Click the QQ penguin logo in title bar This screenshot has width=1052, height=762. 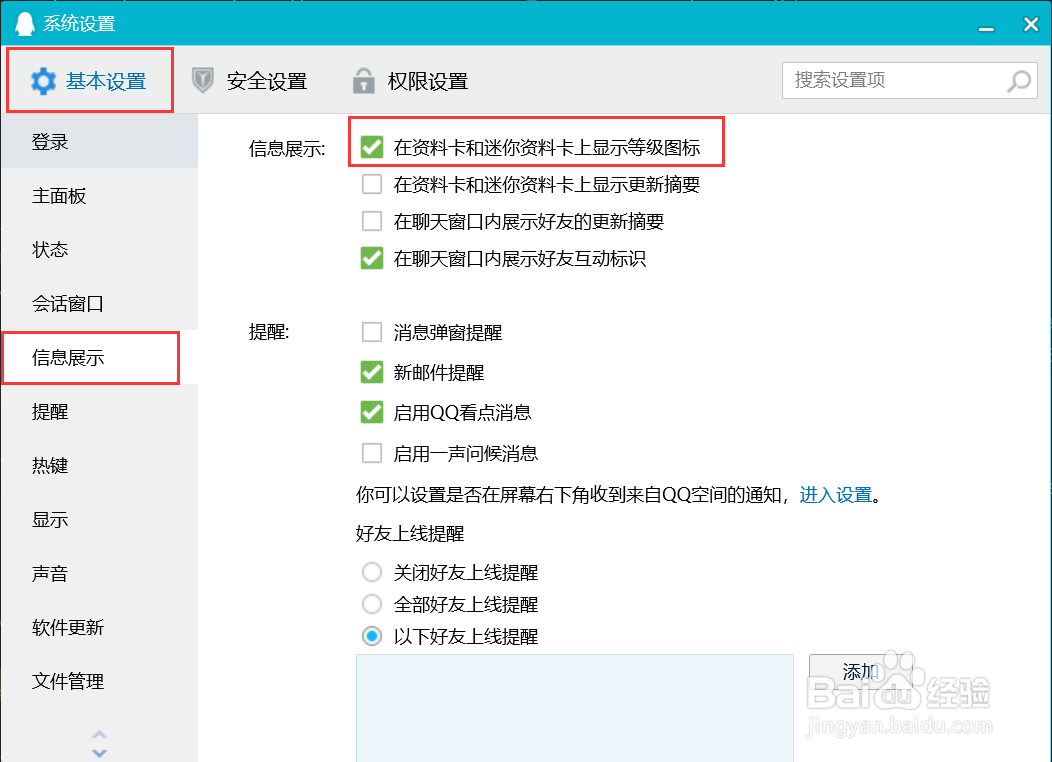[x=25, y=23]
